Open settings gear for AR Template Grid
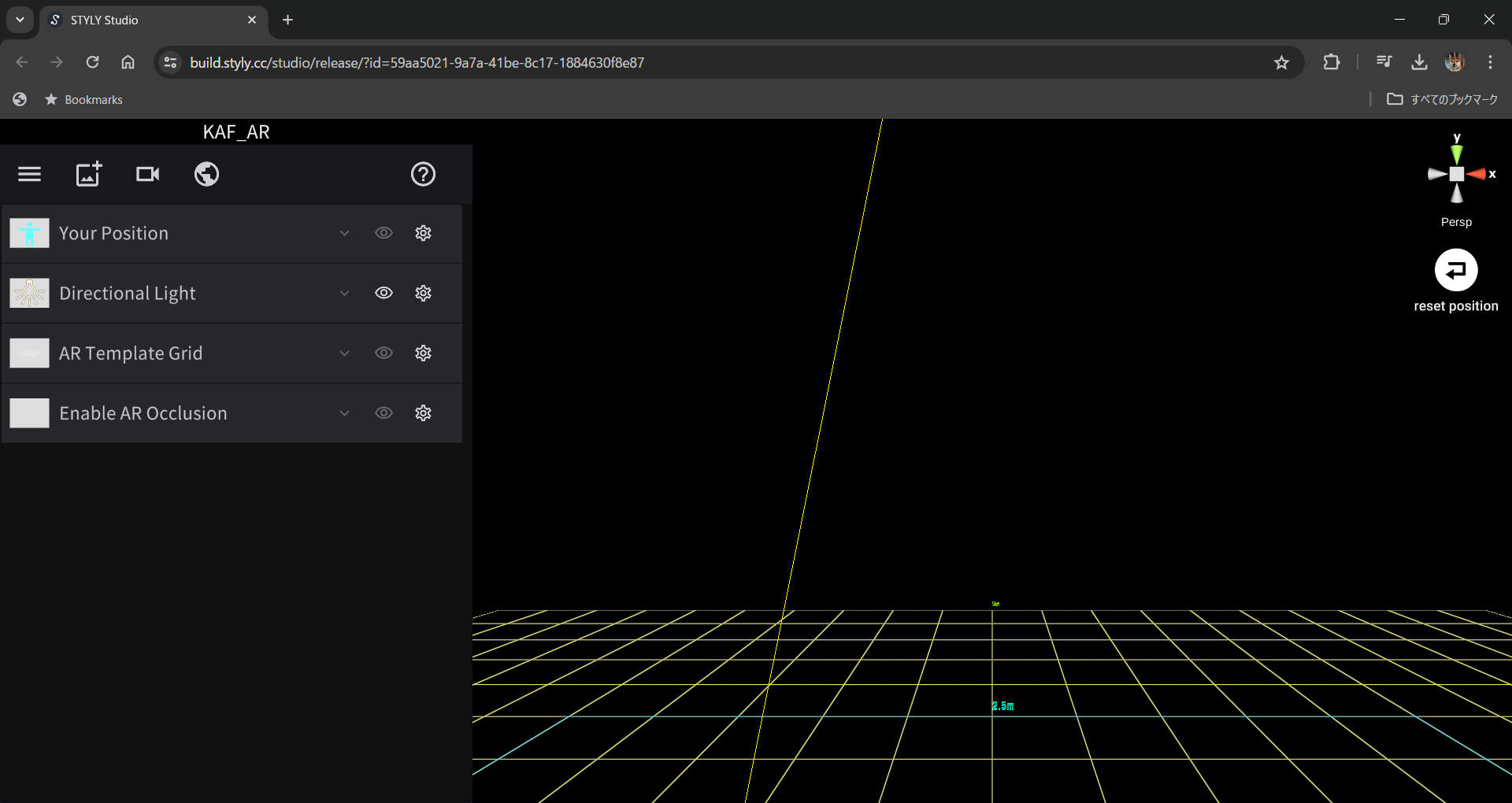Image resolution: width=1512 pixels, height=803 pixels. click(x=423, y=353)
